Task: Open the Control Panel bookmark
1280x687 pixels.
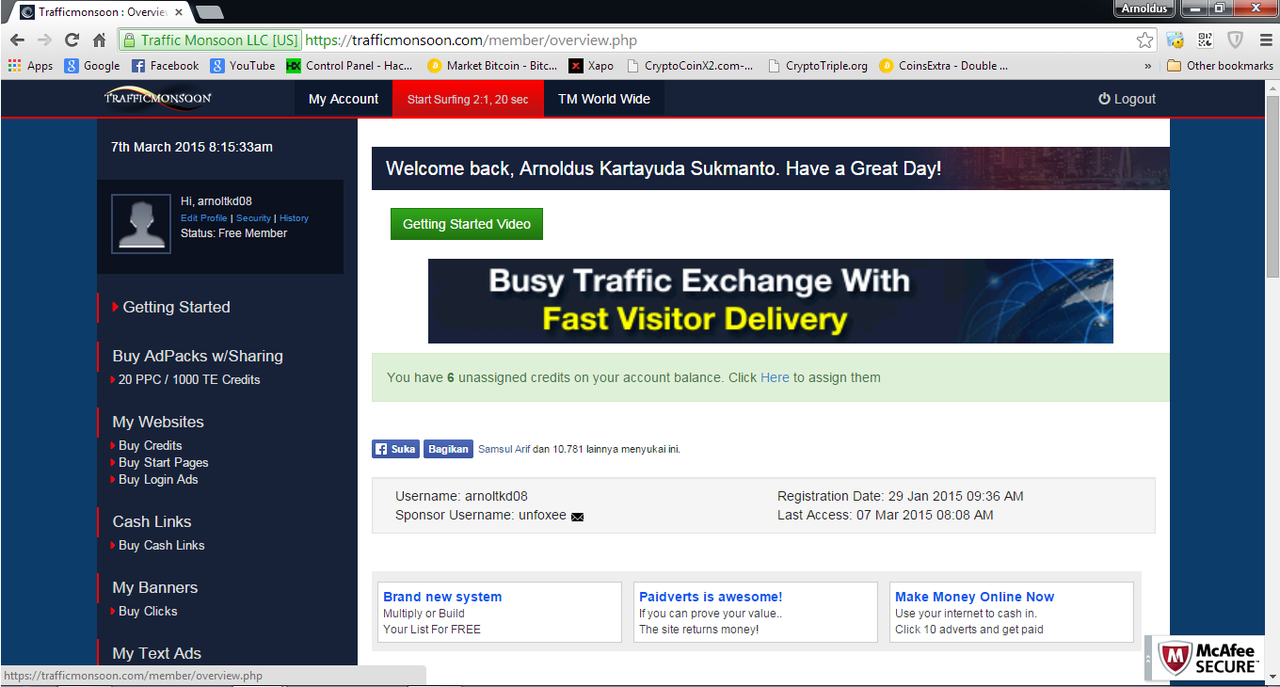Action: pos(349,66)
